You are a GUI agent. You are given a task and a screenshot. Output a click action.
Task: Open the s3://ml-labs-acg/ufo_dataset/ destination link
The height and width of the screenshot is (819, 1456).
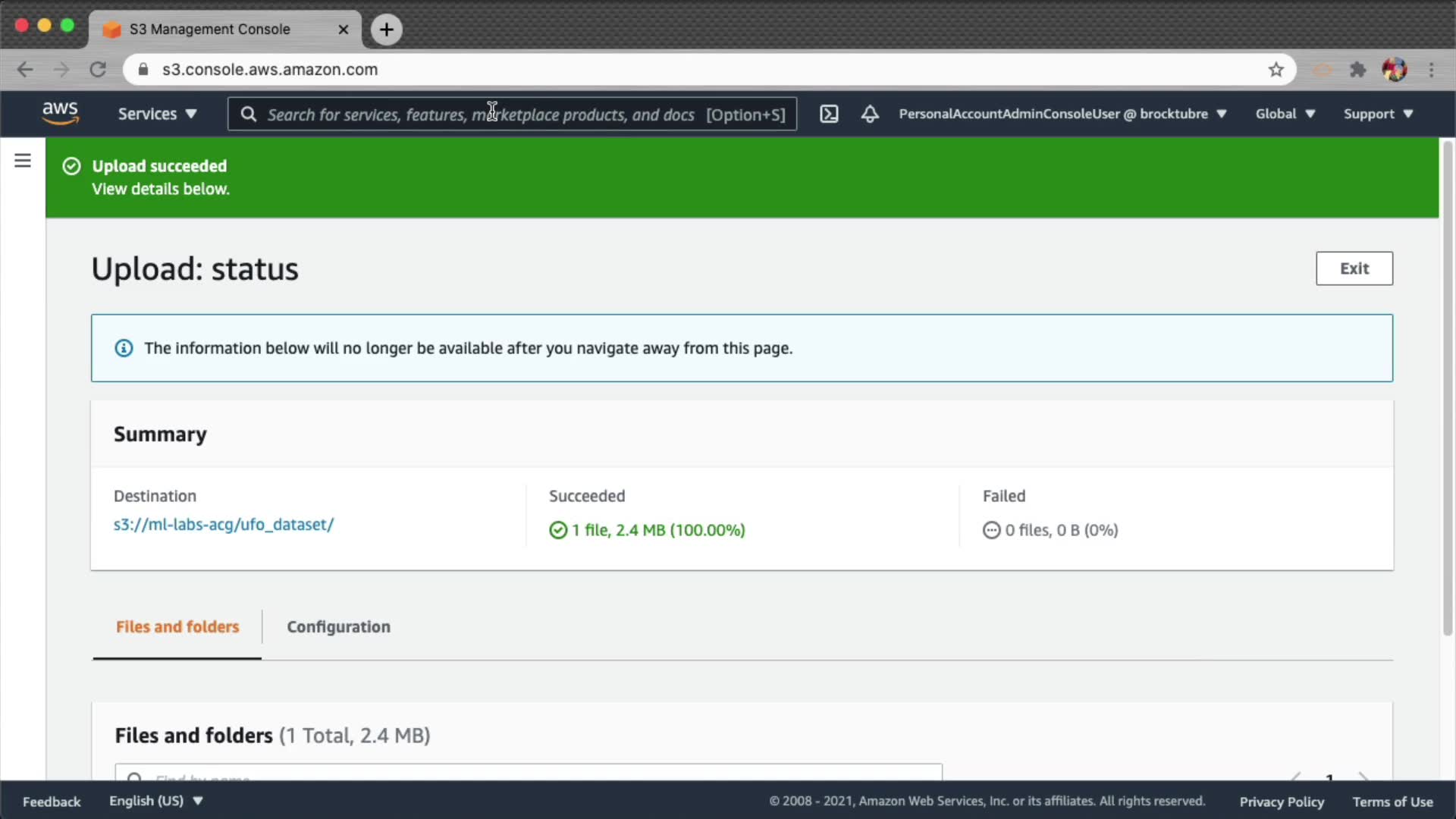pyautogui.click(x=224, y=525)
